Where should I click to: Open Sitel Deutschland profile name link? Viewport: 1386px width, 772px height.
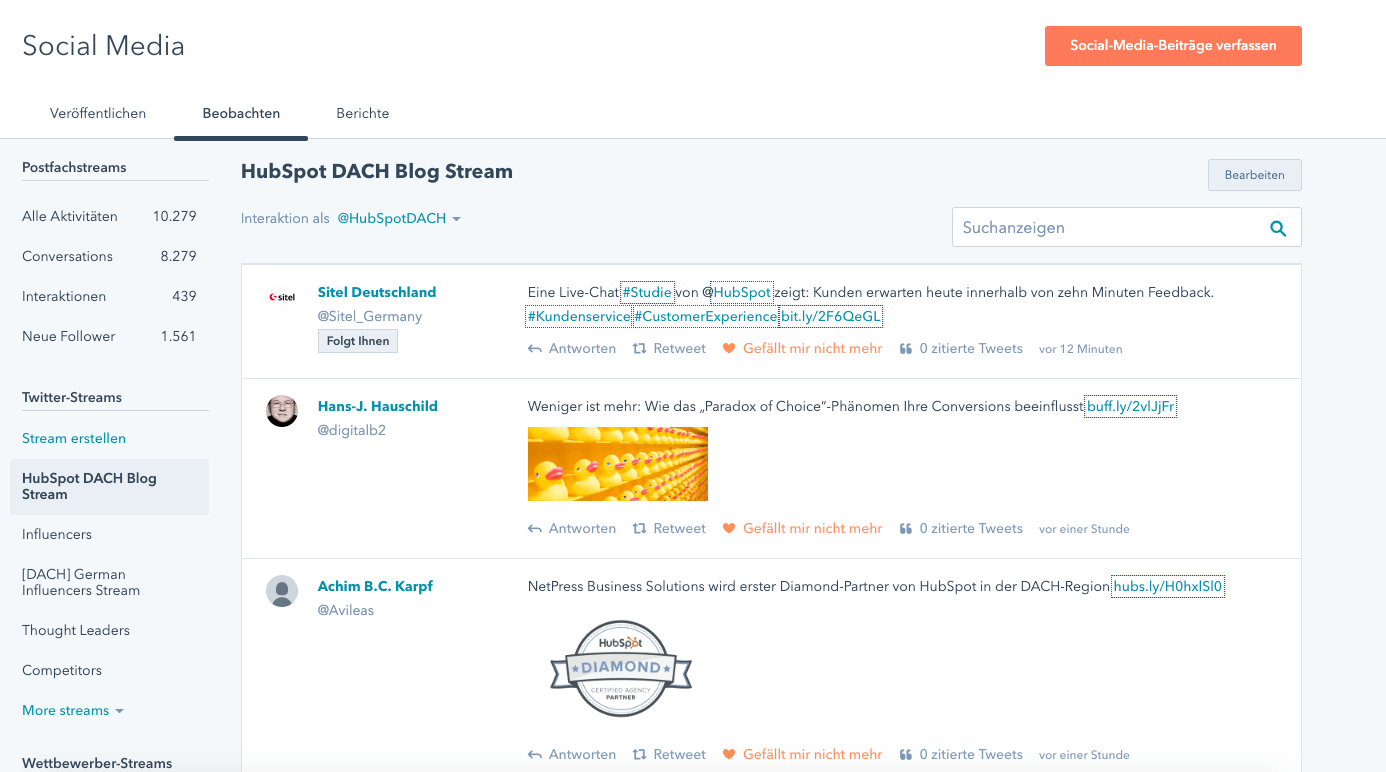coord(377,293)
